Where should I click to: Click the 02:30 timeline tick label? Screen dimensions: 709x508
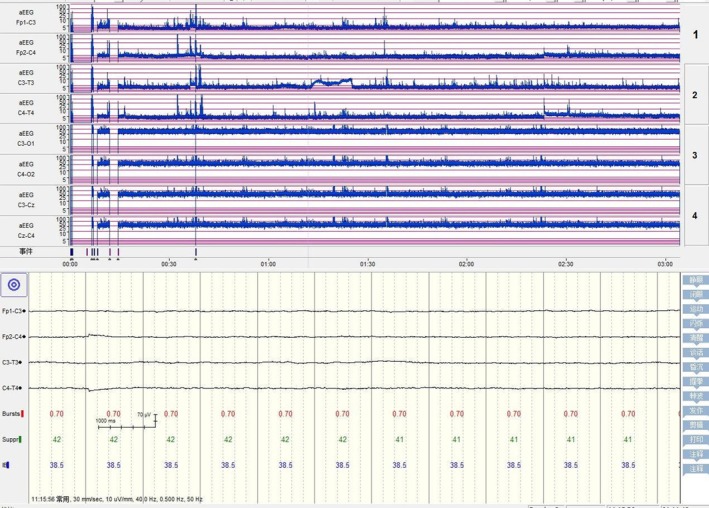pyautogui.click(x=565, y=264)
